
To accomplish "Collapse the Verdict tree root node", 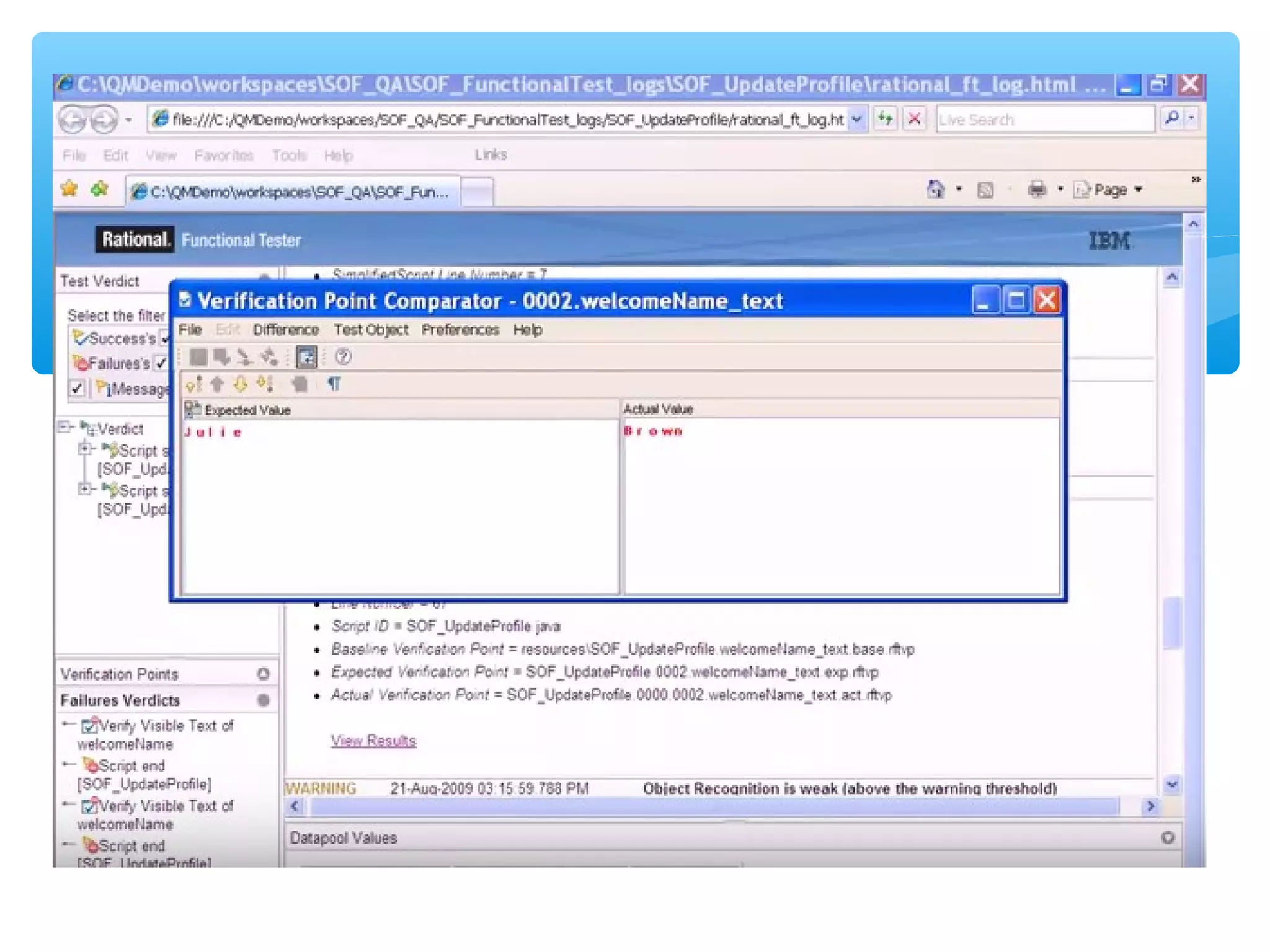I will pos(64,427).
